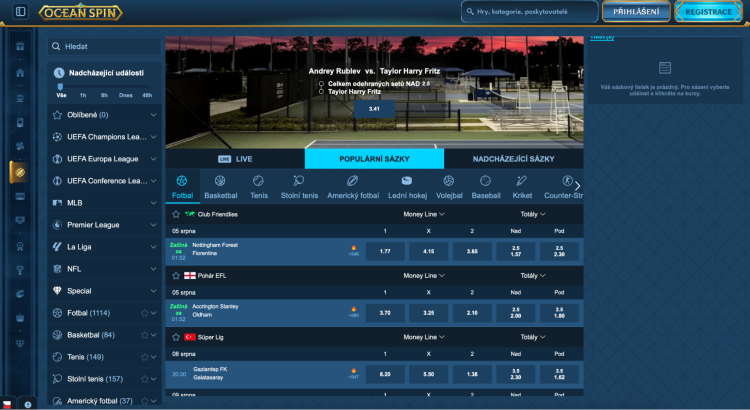Open the trophy icon in left rail
Image resolution: width=750 pixels, height=410 pixels.
[x=20, y=270]
